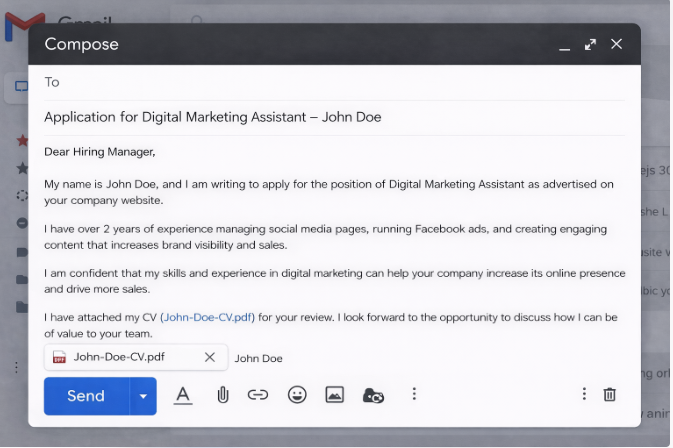Open three-dot menu beside the trash icon

coord(584,394)
